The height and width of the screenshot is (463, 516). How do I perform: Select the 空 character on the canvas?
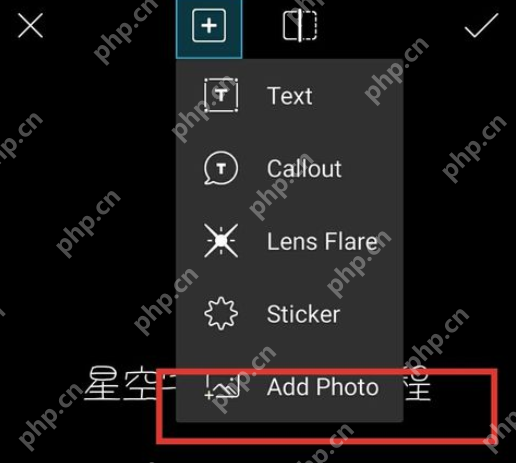tap(141, 383)
